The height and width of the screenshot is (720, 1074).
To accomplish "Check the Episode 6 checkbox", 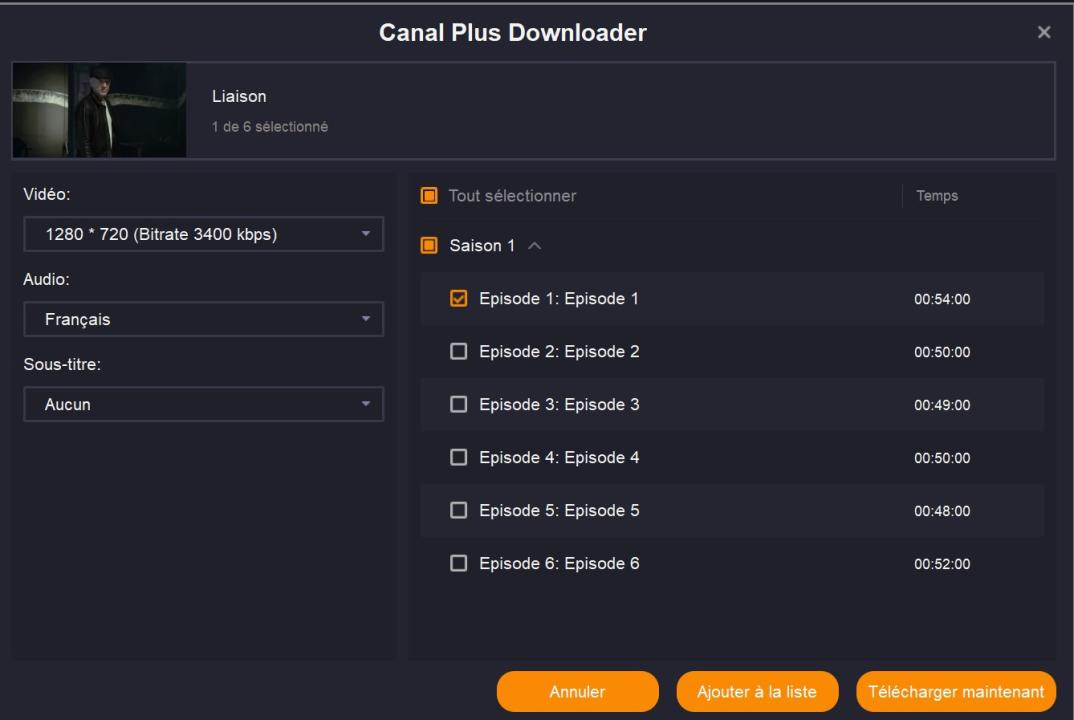I will [x=459, y=563].
